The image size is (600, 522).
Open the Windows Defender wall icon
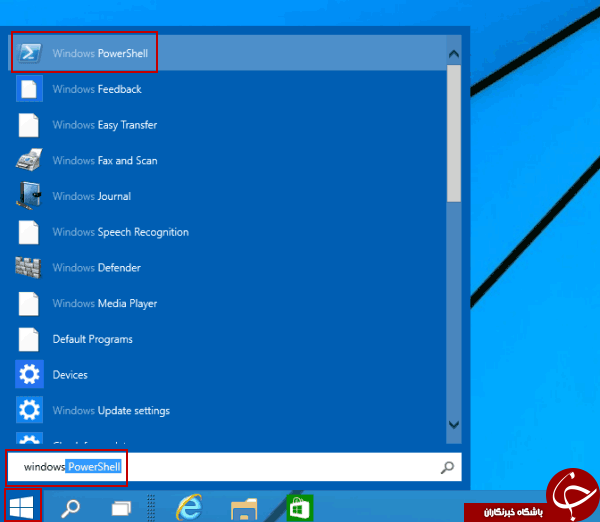click(28, 267)
